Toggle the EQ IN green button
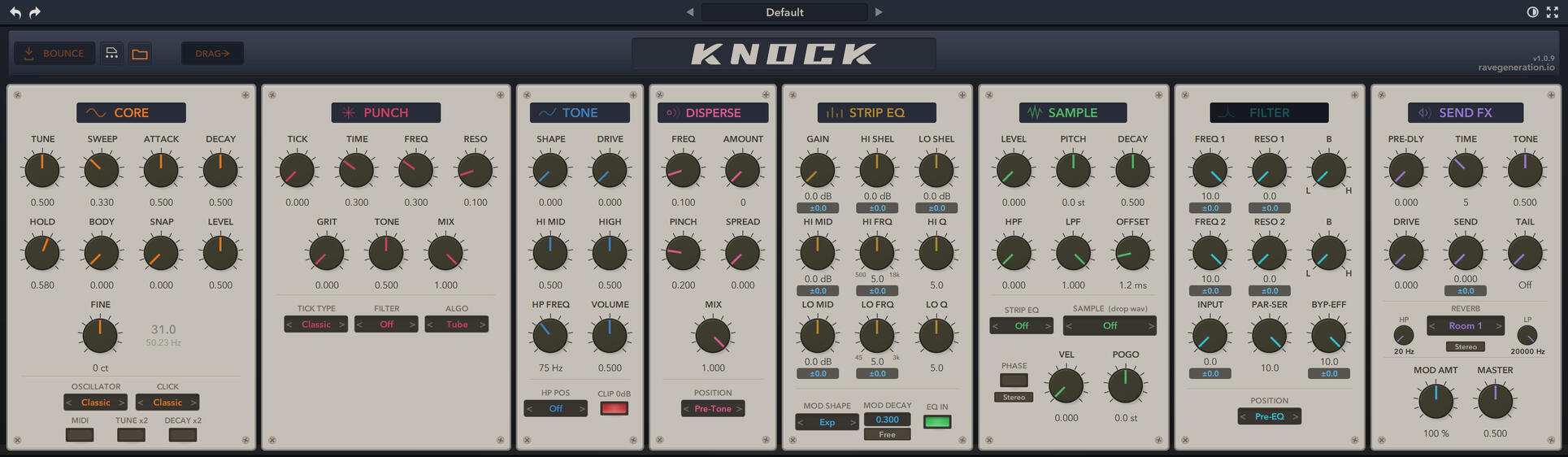The image size is (1568, 457). coord(937,421)
